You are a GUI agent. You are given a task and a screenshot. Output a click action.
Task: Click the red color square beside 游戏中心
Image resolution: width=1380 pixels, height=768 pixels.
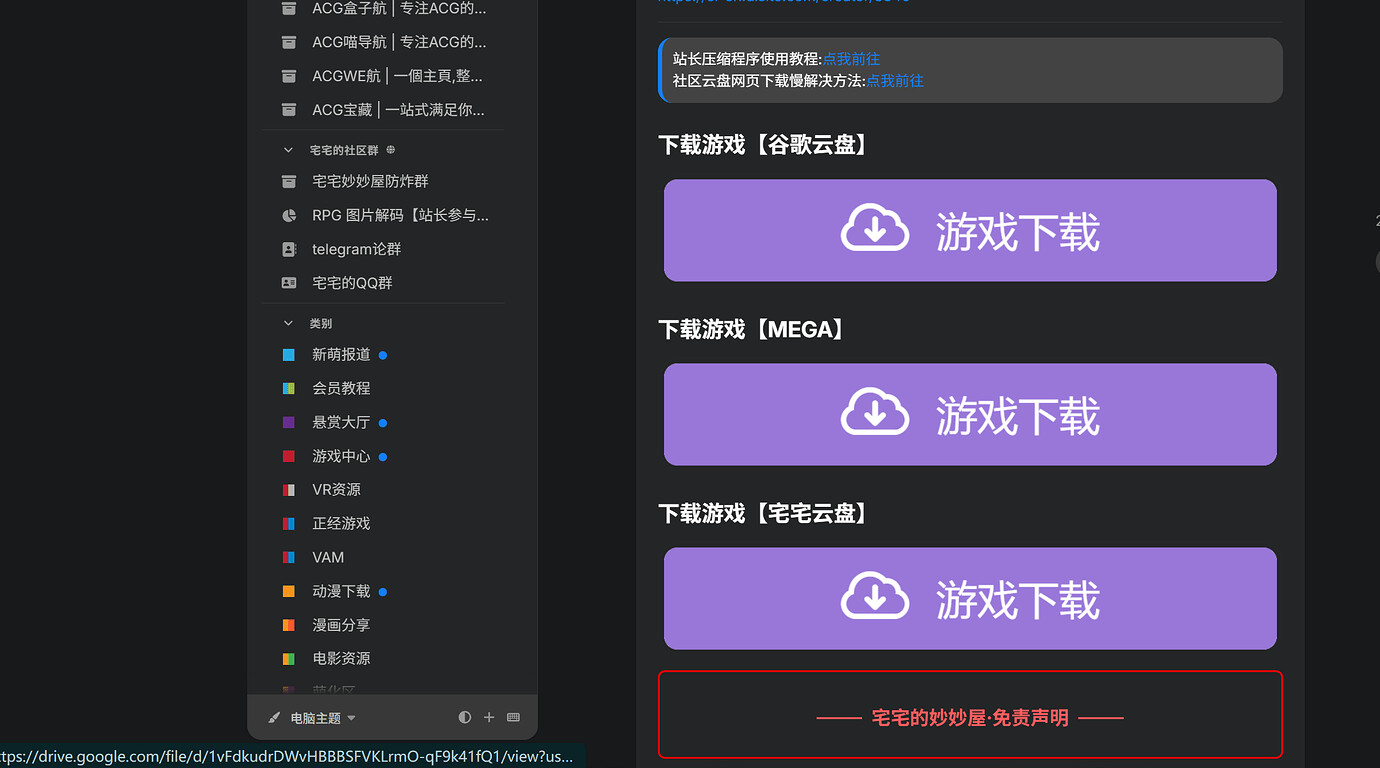coord(289,456)
